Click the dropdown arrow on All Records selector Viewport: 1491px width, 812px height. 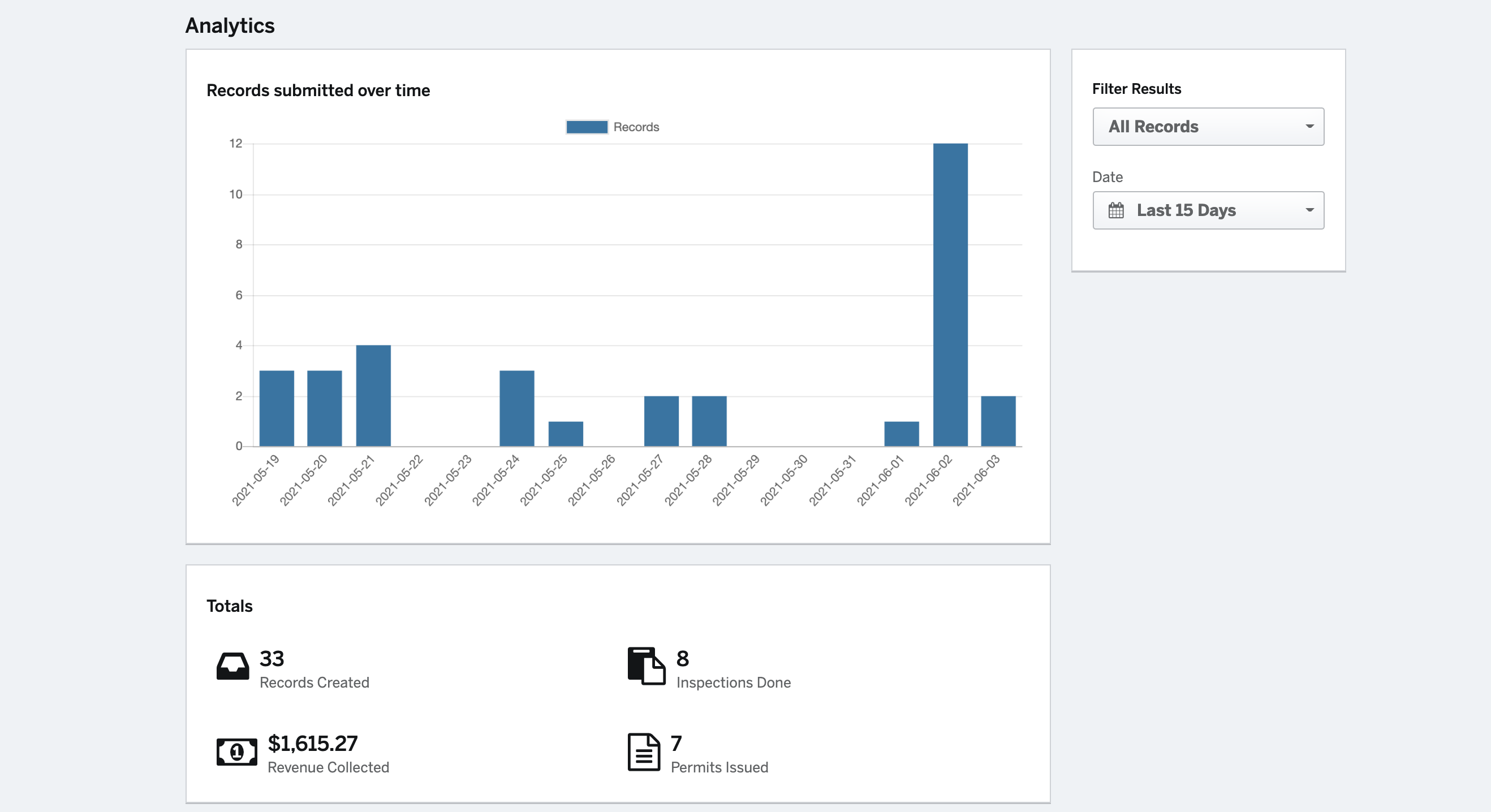(1309, 127)
